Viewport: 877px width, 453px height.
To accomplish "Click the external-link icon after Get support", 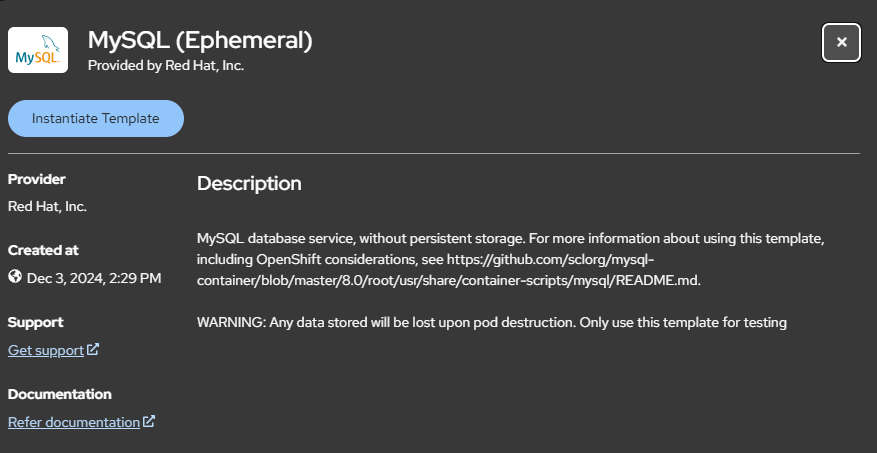I will (93, 350).
